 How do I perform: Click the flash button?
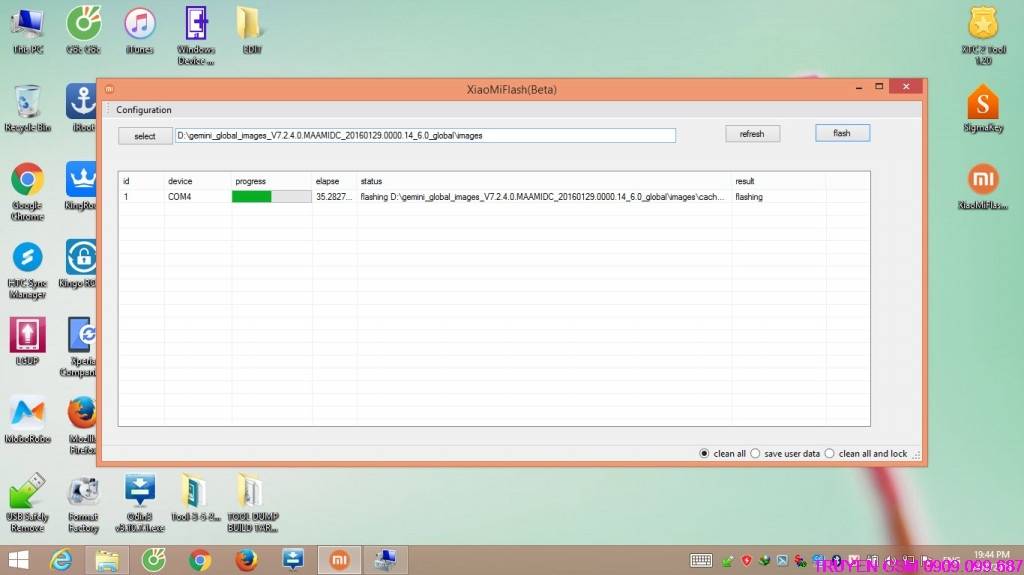click(842, 133)
